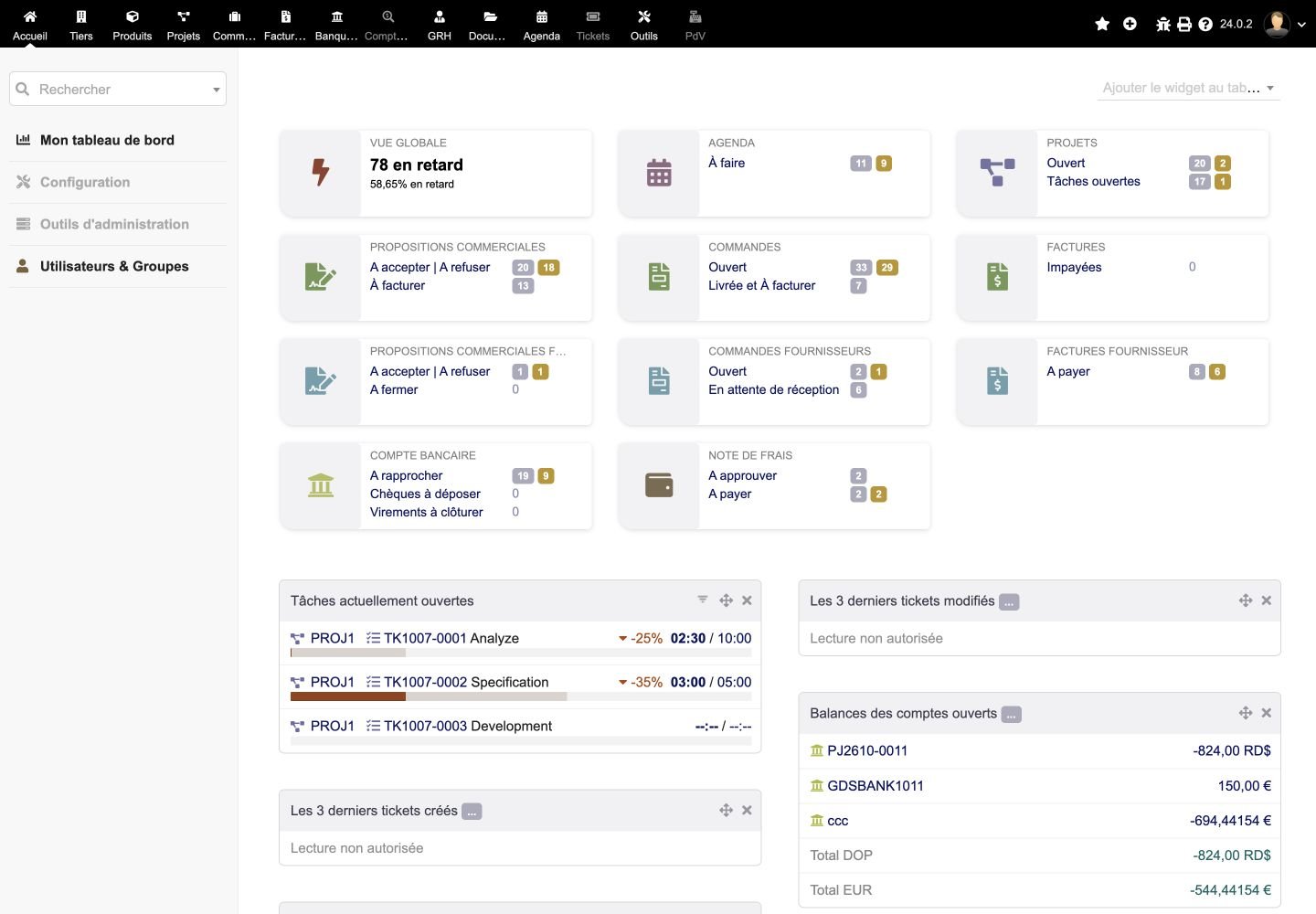Image resolution: width=1316 pixels, height=914 pixels.
Task: Close the Balances des comptes ouverts widget
Action: pos(1267,713)
